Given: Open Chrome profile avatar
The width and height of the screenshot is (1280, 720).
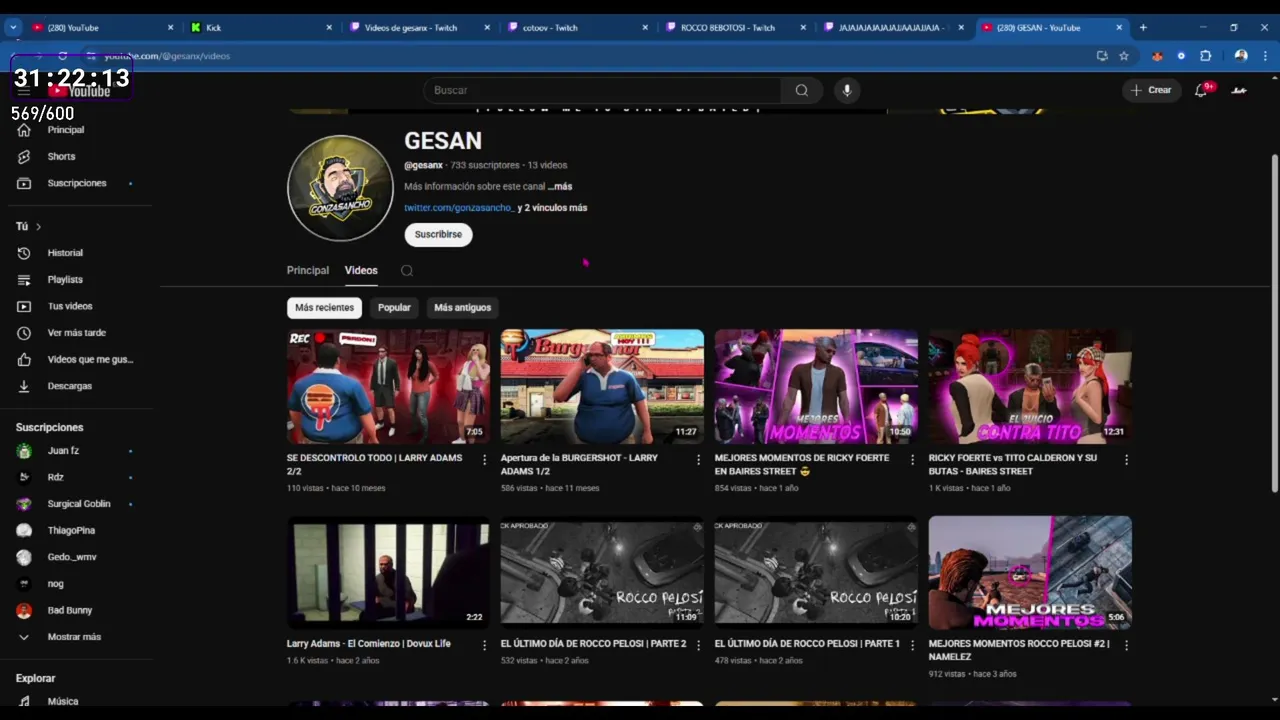Looking at the screenshot, I should (x=1241, y=56).
